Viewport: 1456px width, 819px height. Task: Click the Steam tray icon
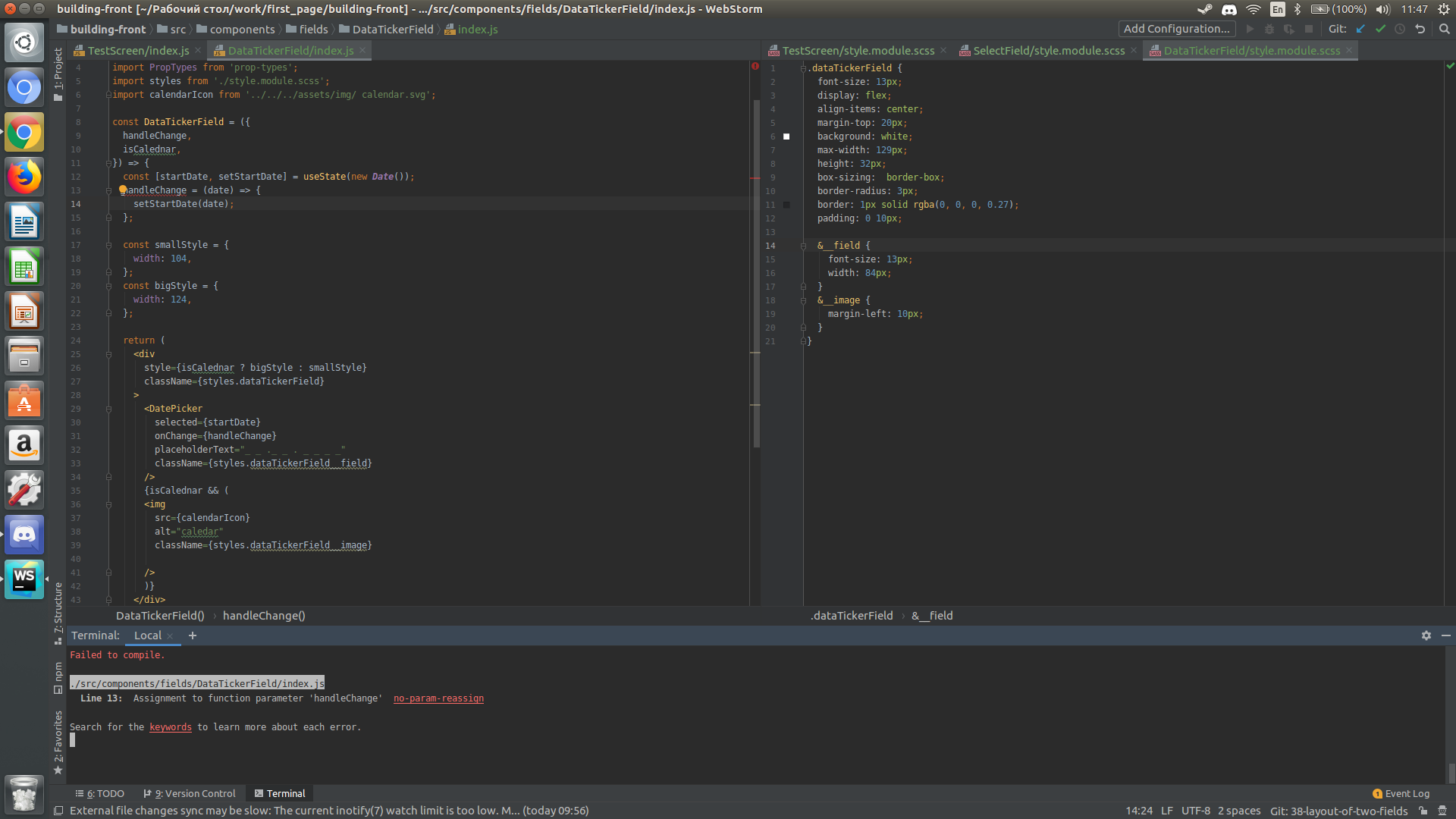(1204, 9)
